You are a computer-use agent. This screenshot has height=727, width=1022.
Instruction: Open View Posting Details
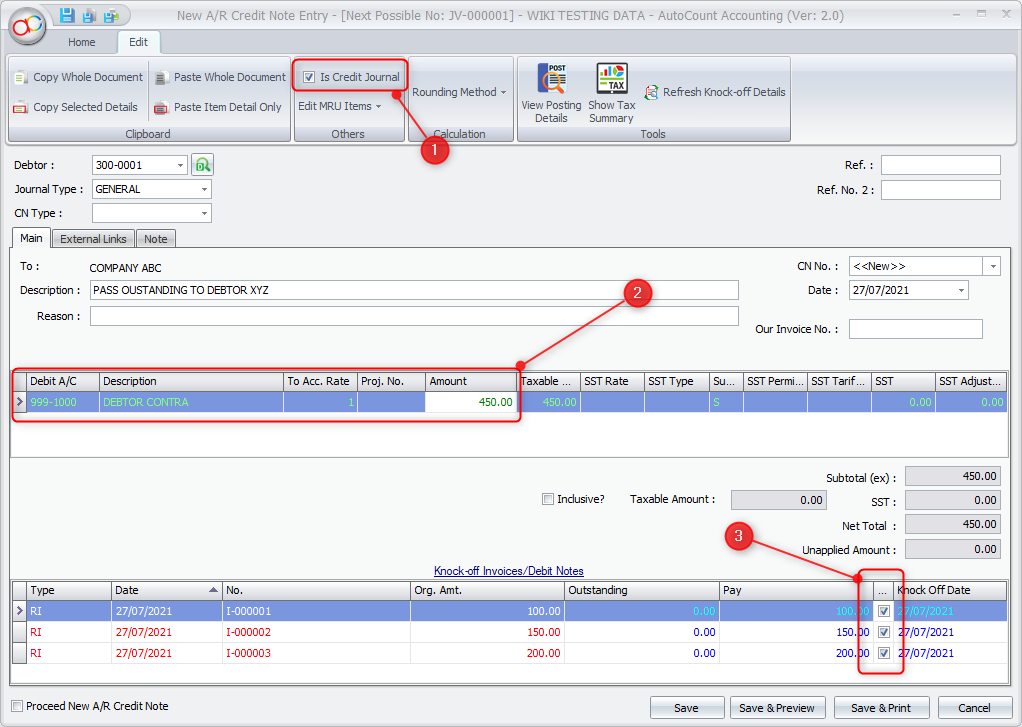pos(551,80)
